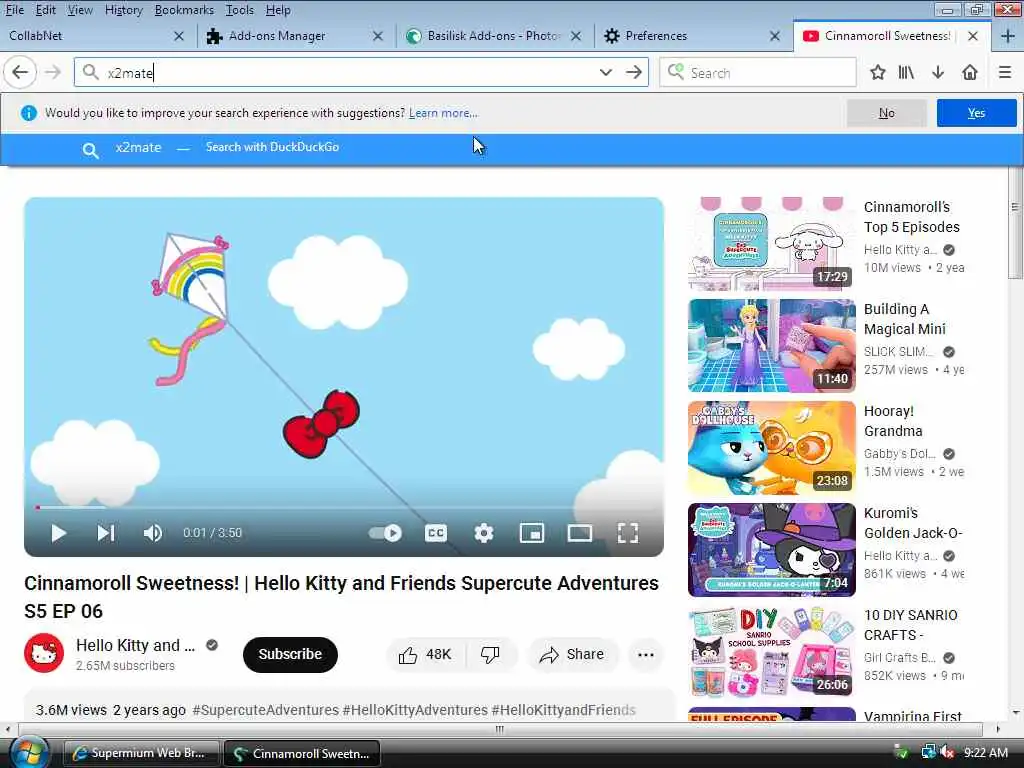
Task: Open the hamburger application menu
Action: point(1005,72)
